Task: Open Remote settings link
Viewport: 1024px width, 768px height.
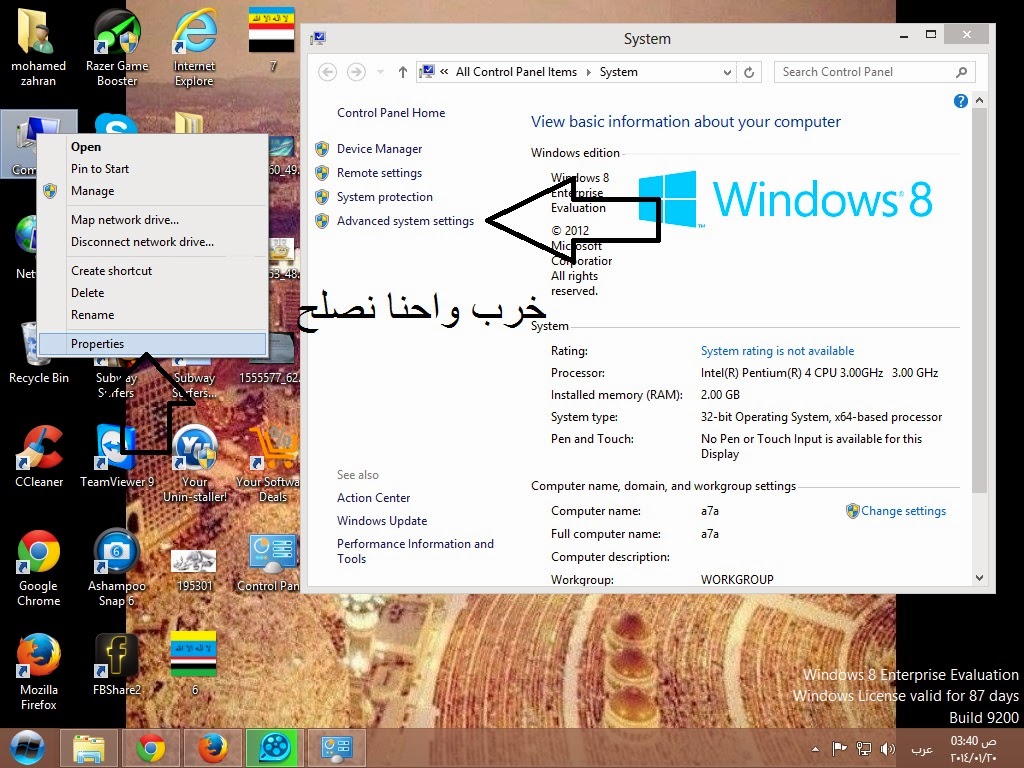Action: pos(379,173)
